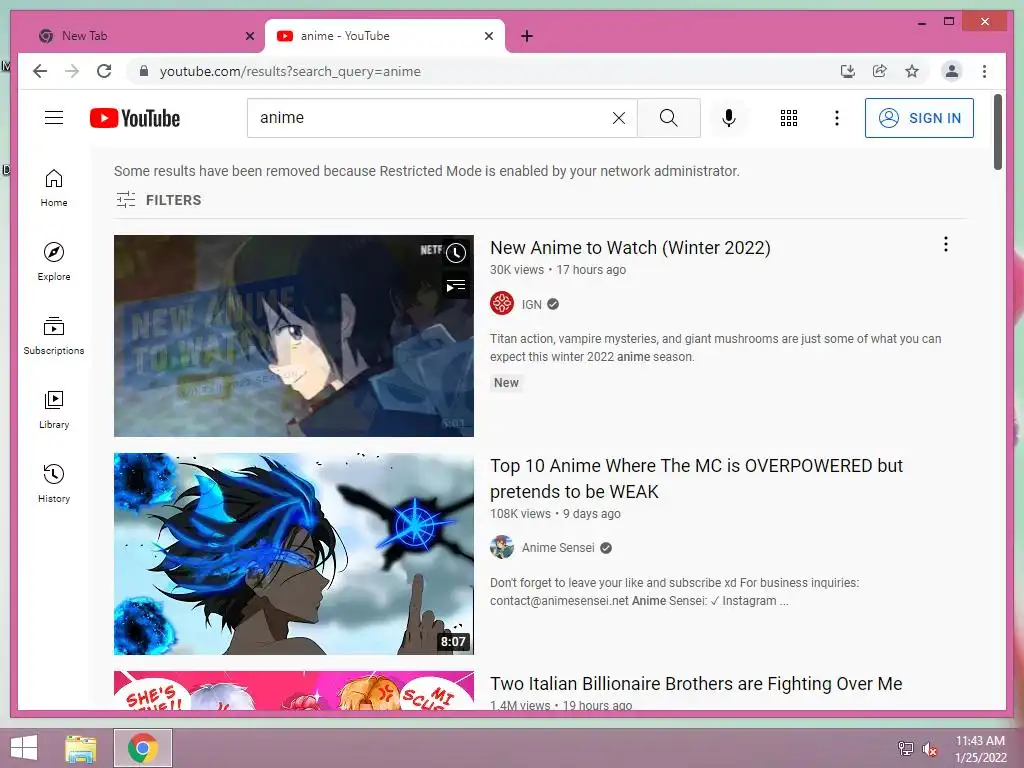Clear the search box with the X

[618, 118]
